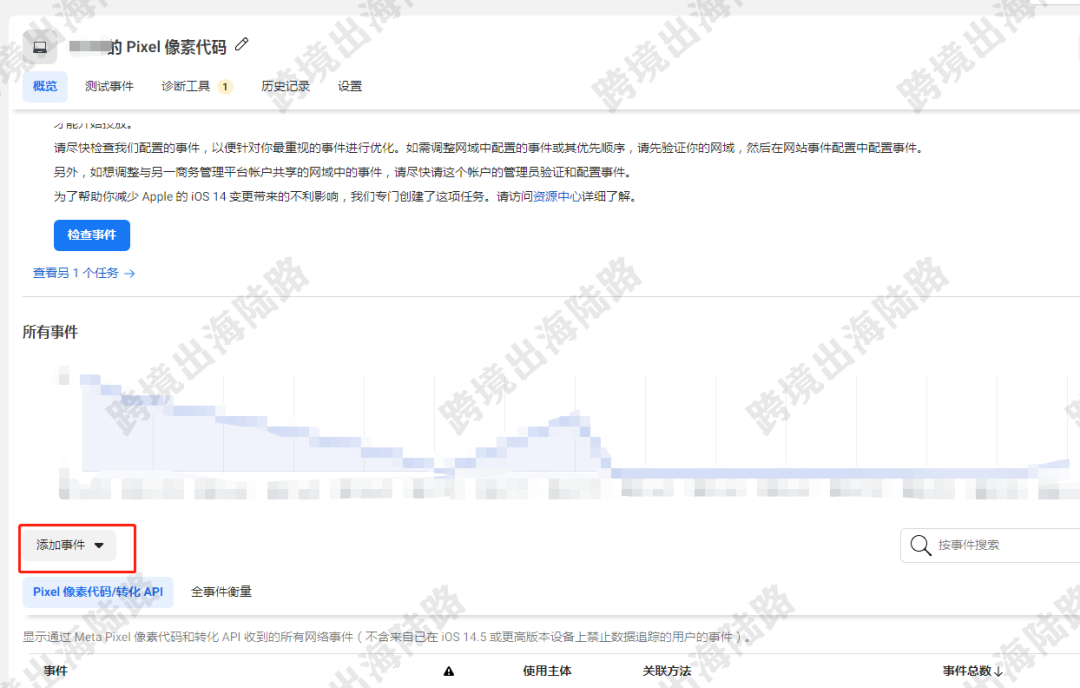Select the Pixel 像素代码/转化 API filter

tap(97, 592)
